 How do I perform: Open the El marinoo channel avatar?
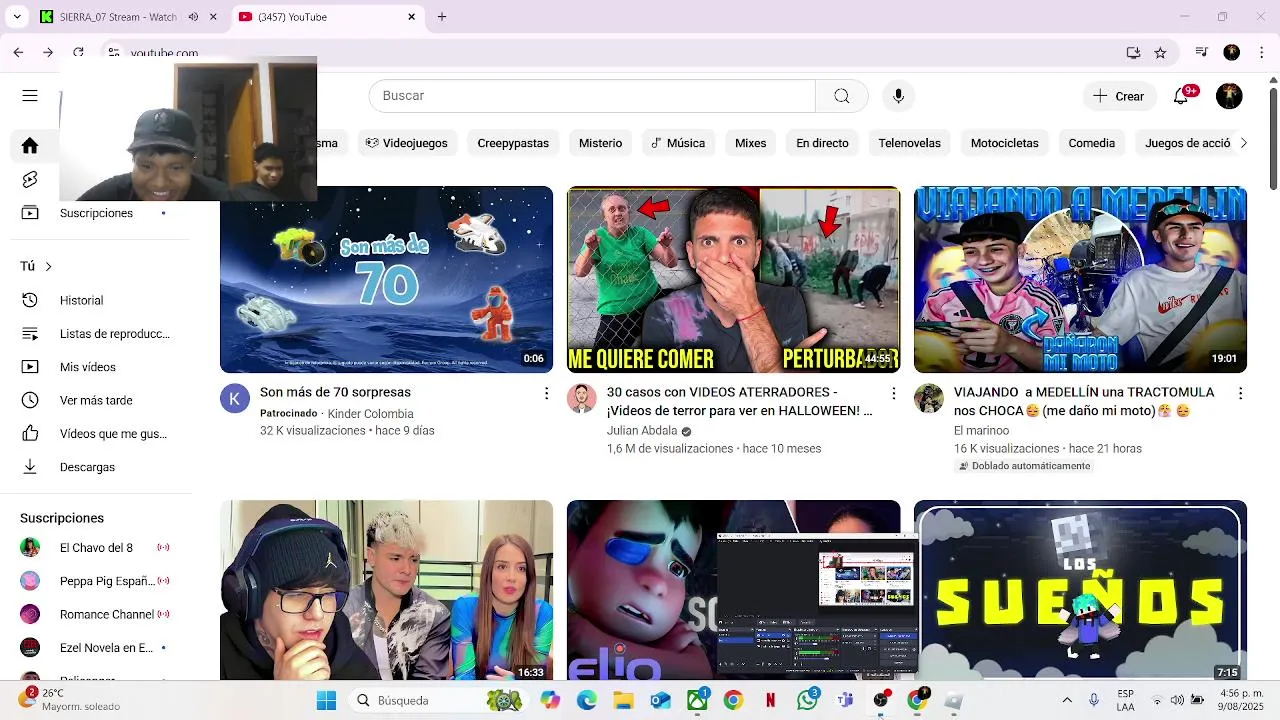coord(929,398)
